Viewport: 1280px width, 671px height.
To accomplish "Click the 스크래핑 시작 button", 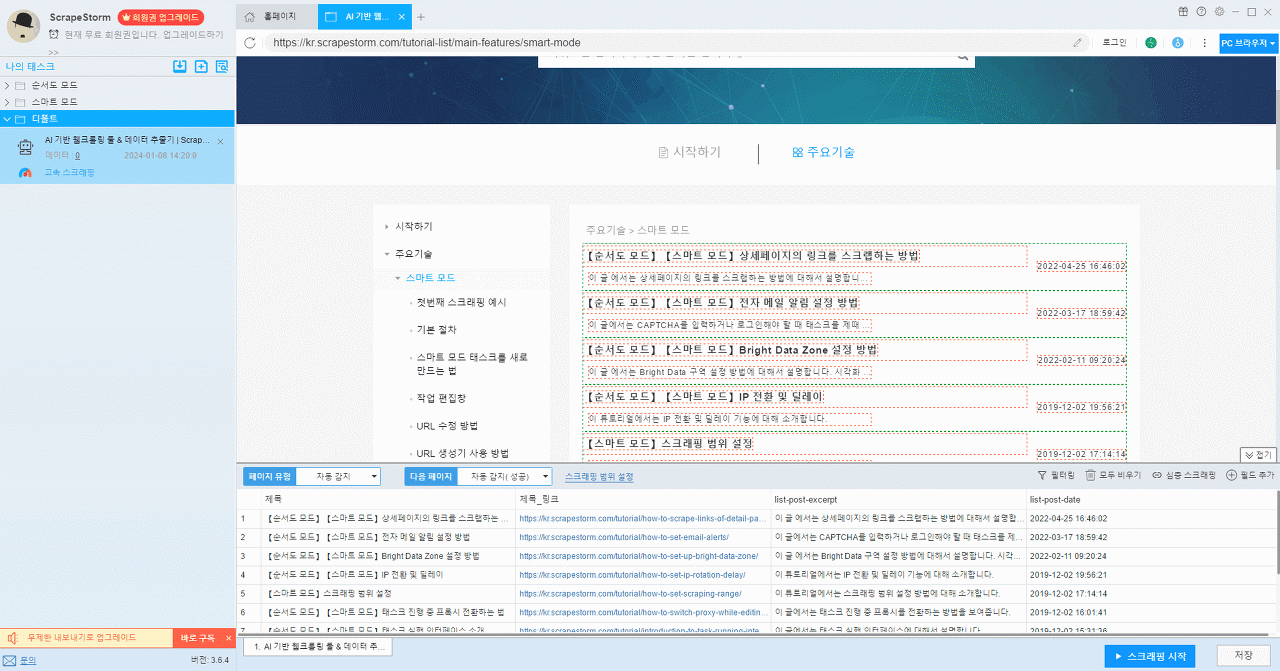I will tap(1149, 656).
